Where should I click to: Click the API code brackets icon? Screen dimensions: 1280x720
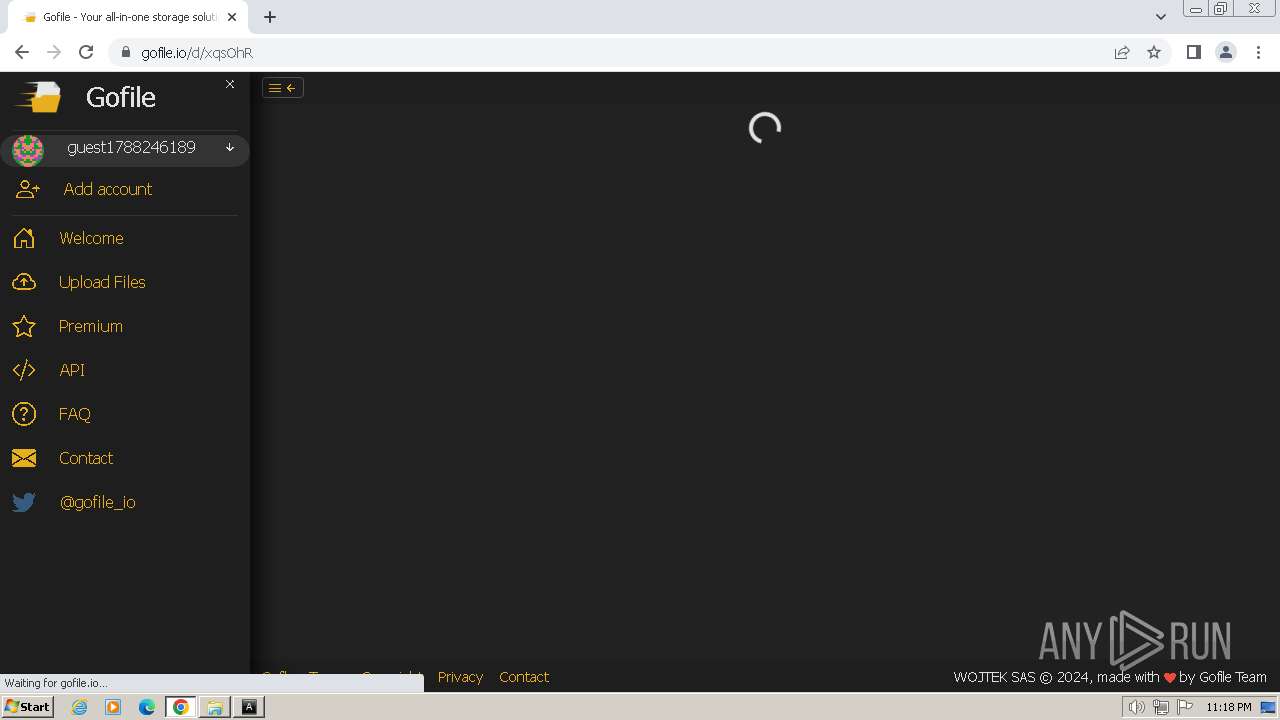24,370
